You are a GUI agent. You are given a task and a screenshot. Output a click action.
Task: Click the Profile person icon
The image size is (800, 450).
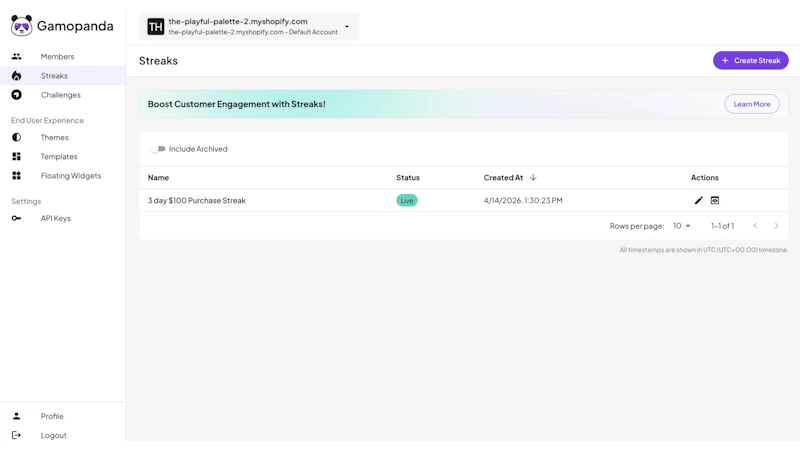tap(16, 416)
